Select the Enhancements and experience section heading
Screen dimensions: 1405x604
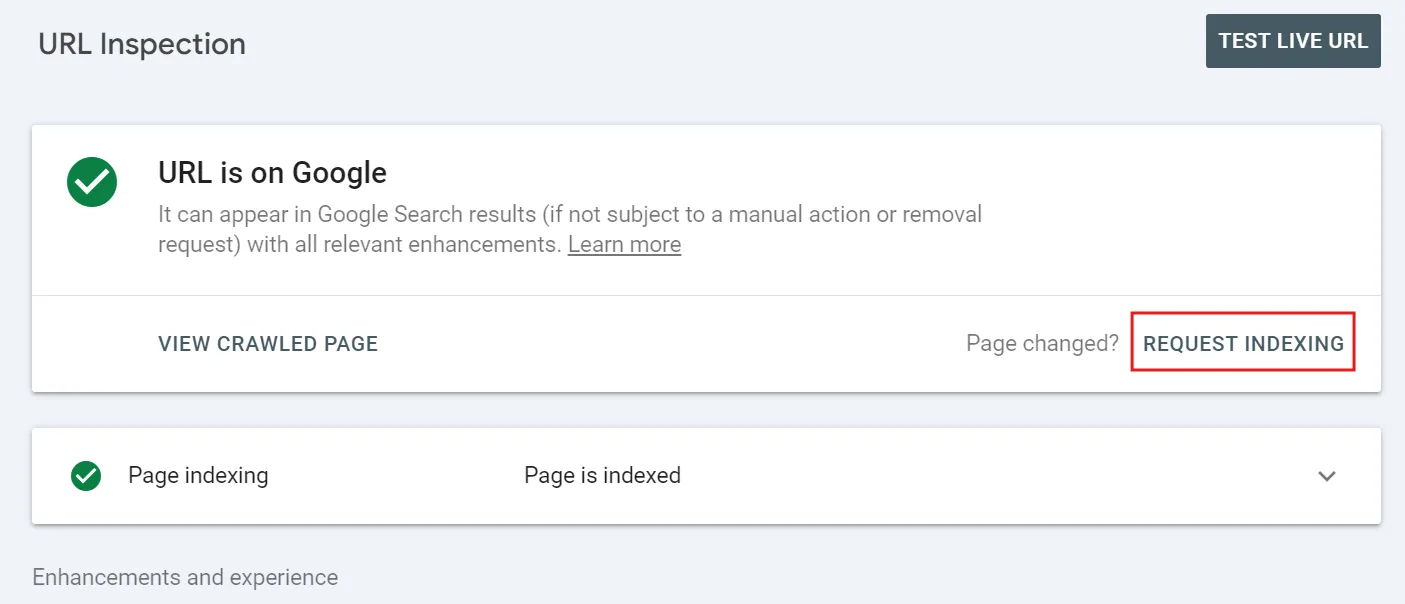coord(185,578)
